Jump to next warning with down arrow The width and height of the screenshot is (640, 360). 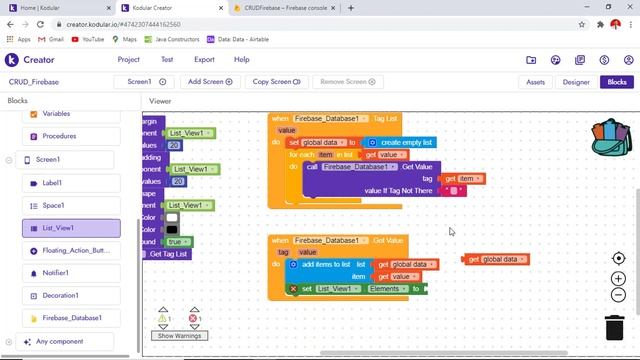[163, 327]
